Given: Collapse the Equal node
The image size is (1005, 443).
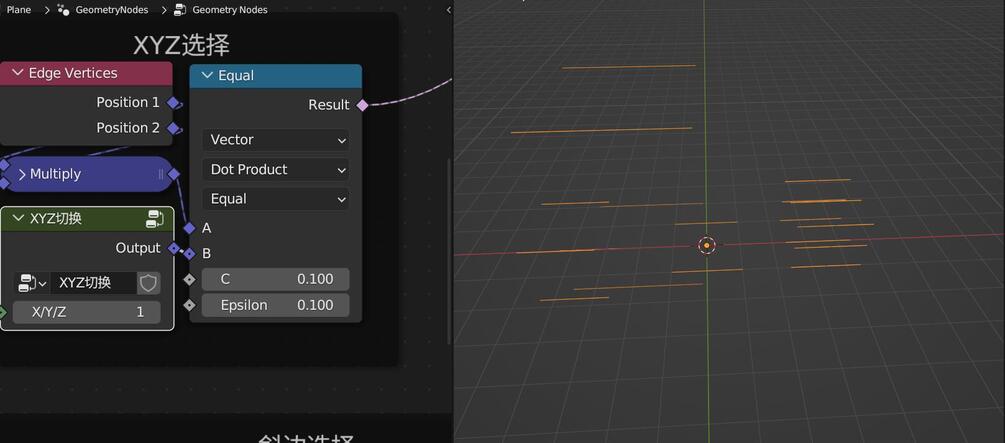Looking at the screenshot, I should (207, 76).
